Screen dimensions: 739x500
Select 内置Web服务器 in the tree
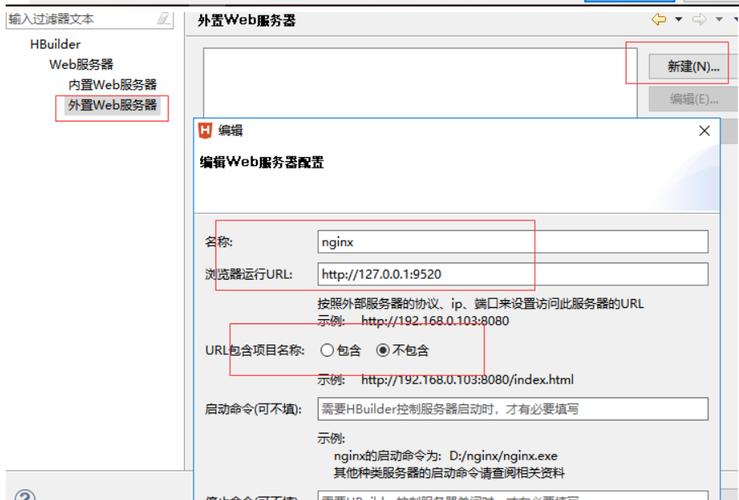[112, 85]
